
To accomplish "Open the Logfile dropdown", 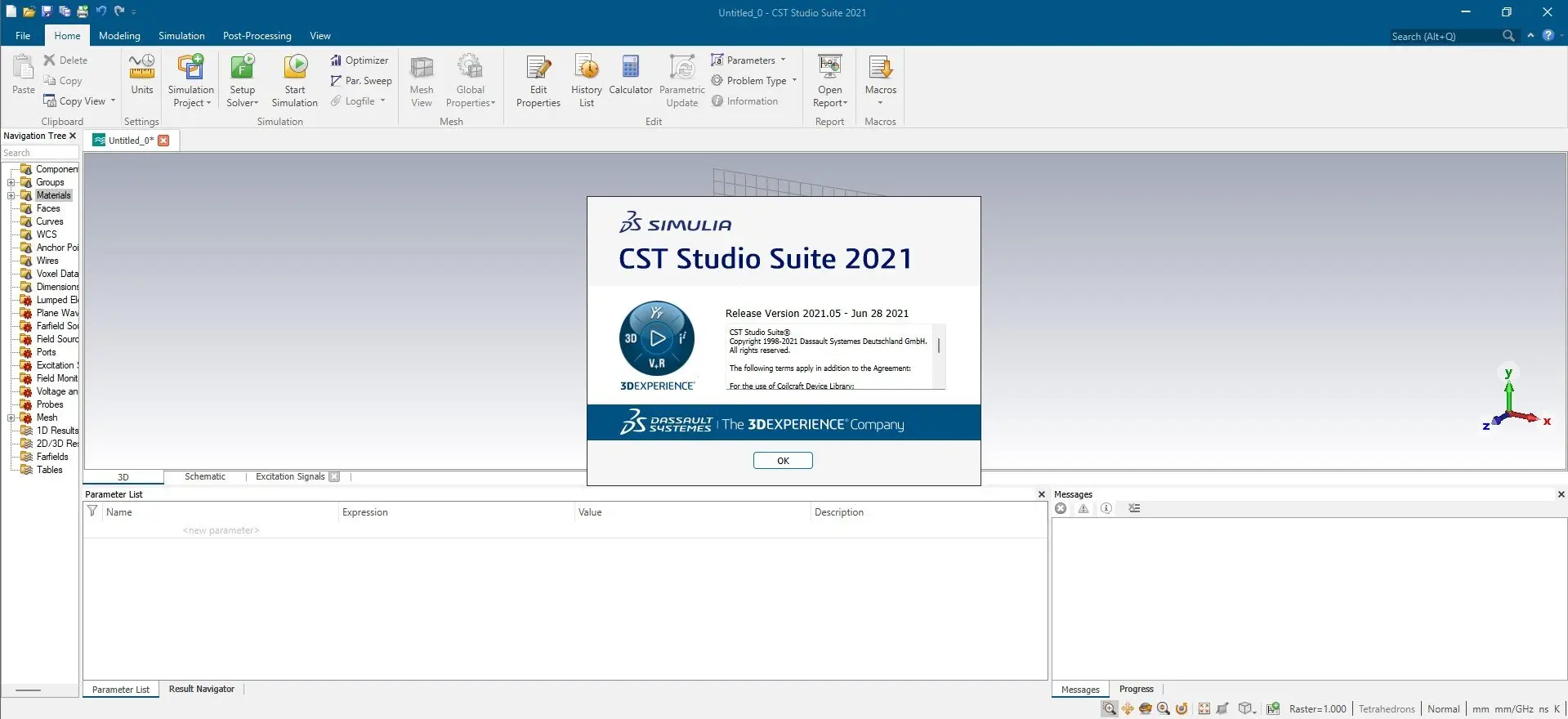I will pyautogui.click(x=382, y=100).
